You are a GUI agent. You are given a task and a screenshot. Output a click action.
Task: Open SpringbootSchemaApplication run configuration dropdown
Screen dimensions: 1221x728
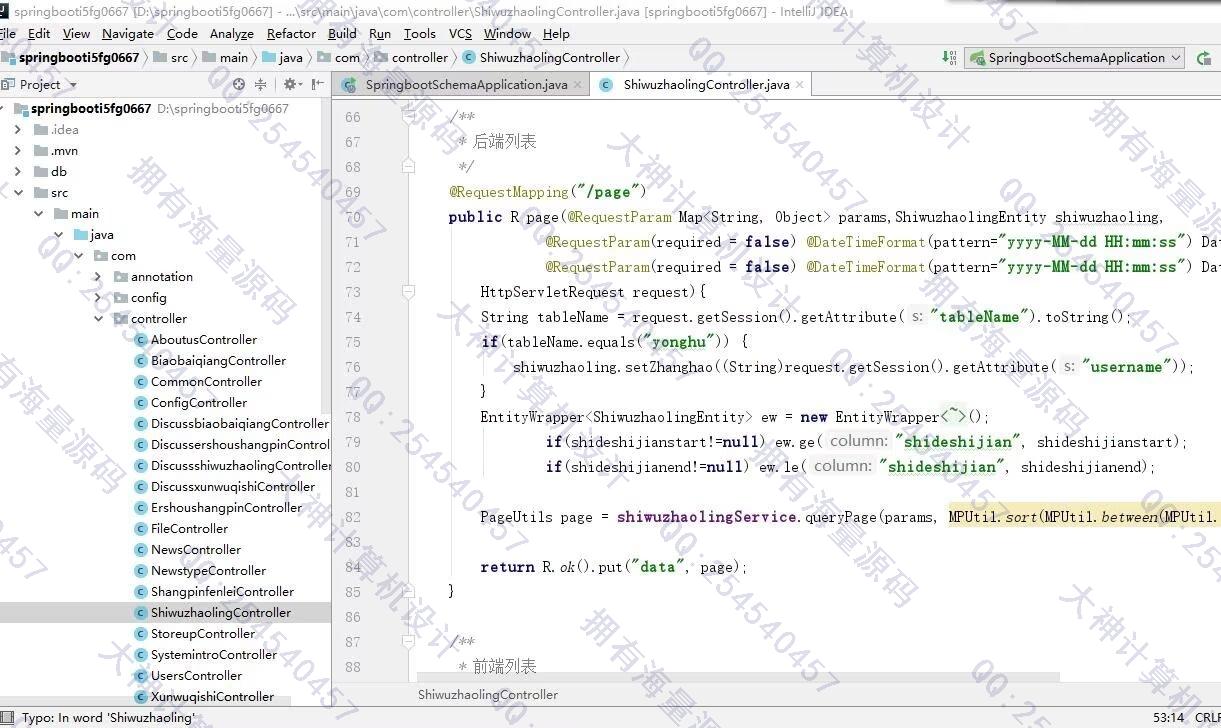1076,58
